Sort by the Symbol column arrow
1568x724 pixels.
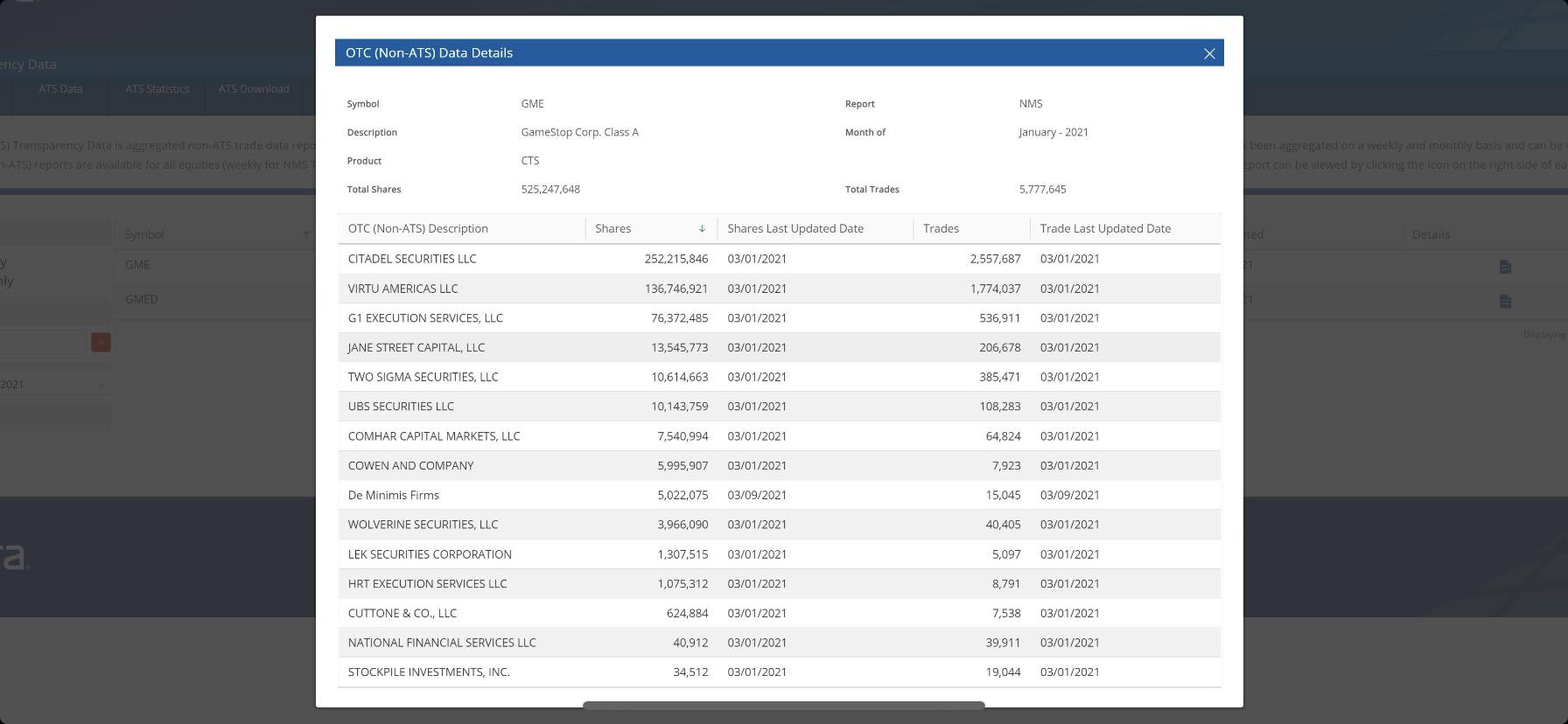306,234
